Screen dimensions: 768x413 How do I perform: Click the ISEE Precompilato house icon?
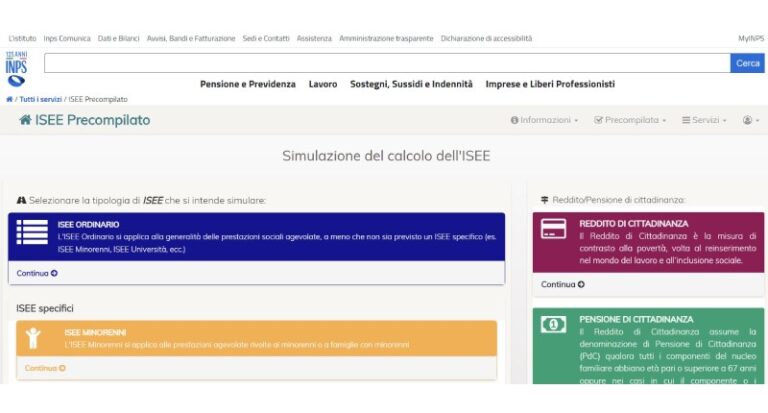coord(25,120)
